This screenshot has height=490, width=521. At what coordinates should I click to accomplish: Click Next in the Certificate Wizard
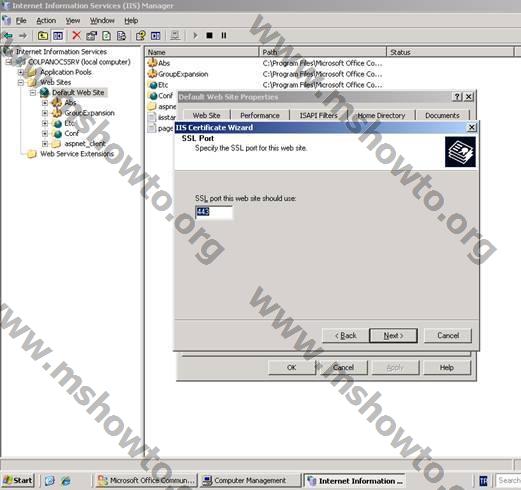[393, 335]
